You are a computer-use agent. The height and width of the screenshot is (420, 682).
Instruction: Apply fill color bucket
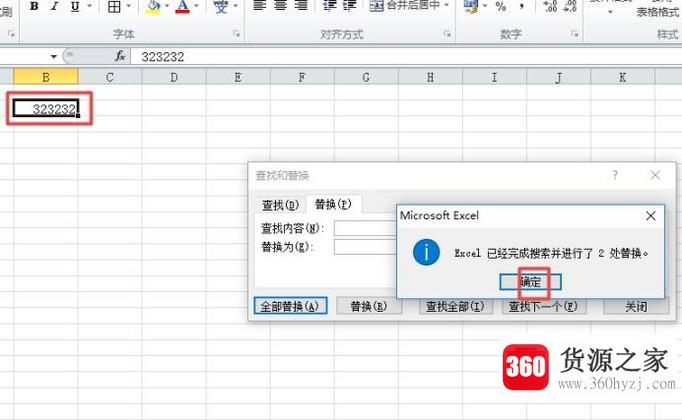(x=154, y=6)
